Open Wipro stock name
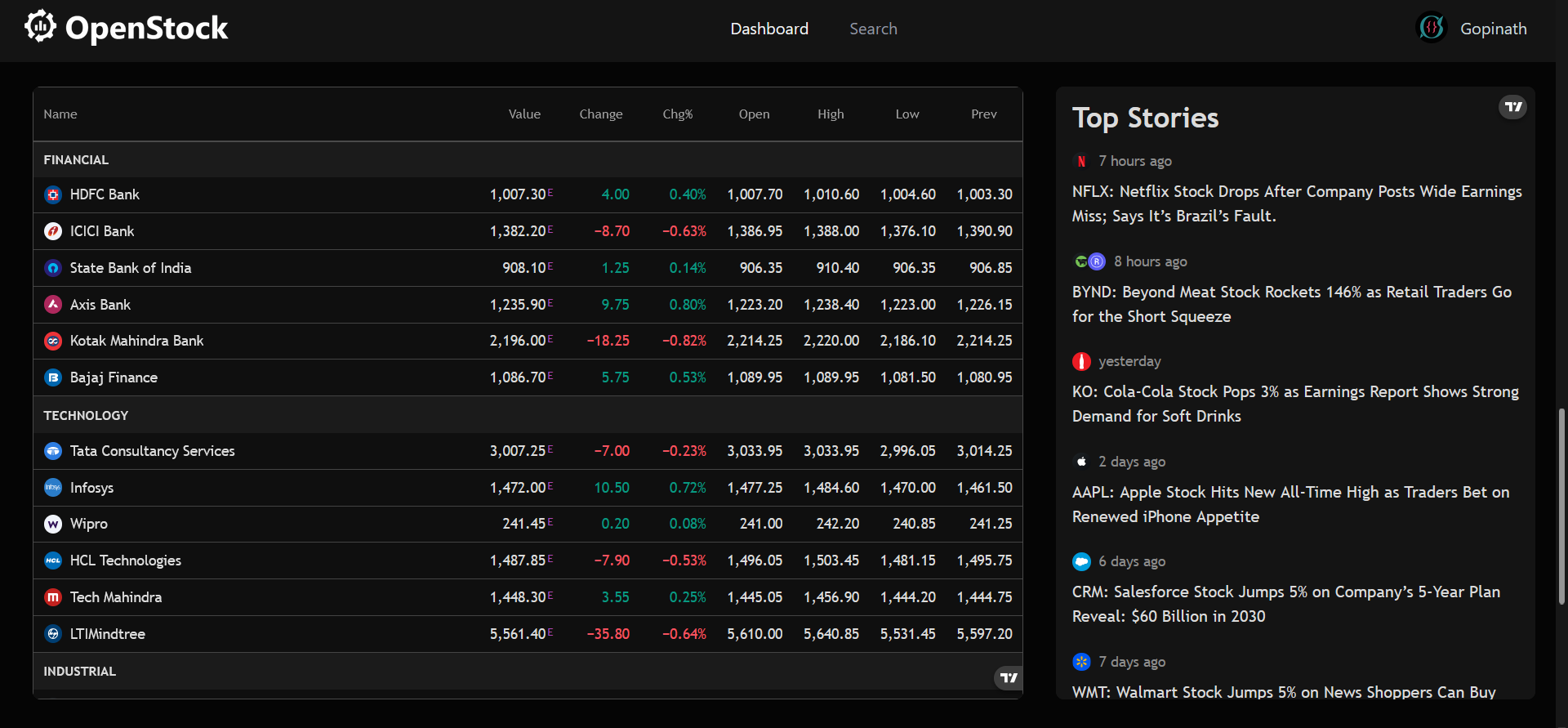Image resolution: width=1568 pixels, height=728 pixels. (x=89, y=524)
